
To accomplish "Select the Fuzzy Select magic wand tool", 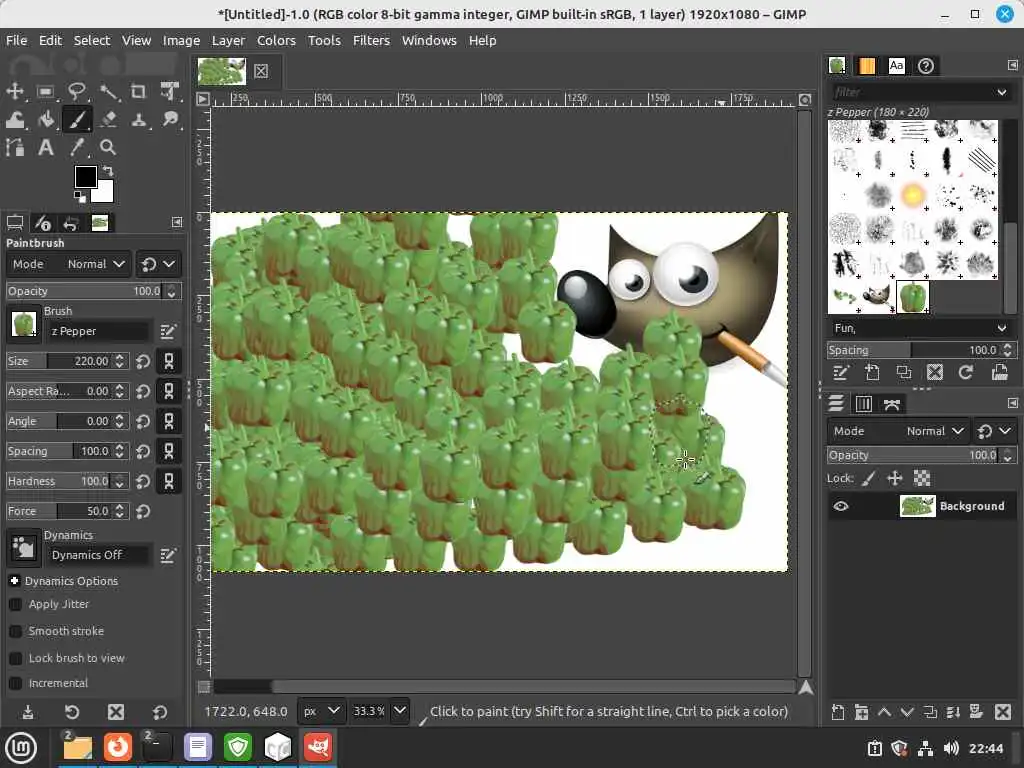I will [x=108, y=91].
